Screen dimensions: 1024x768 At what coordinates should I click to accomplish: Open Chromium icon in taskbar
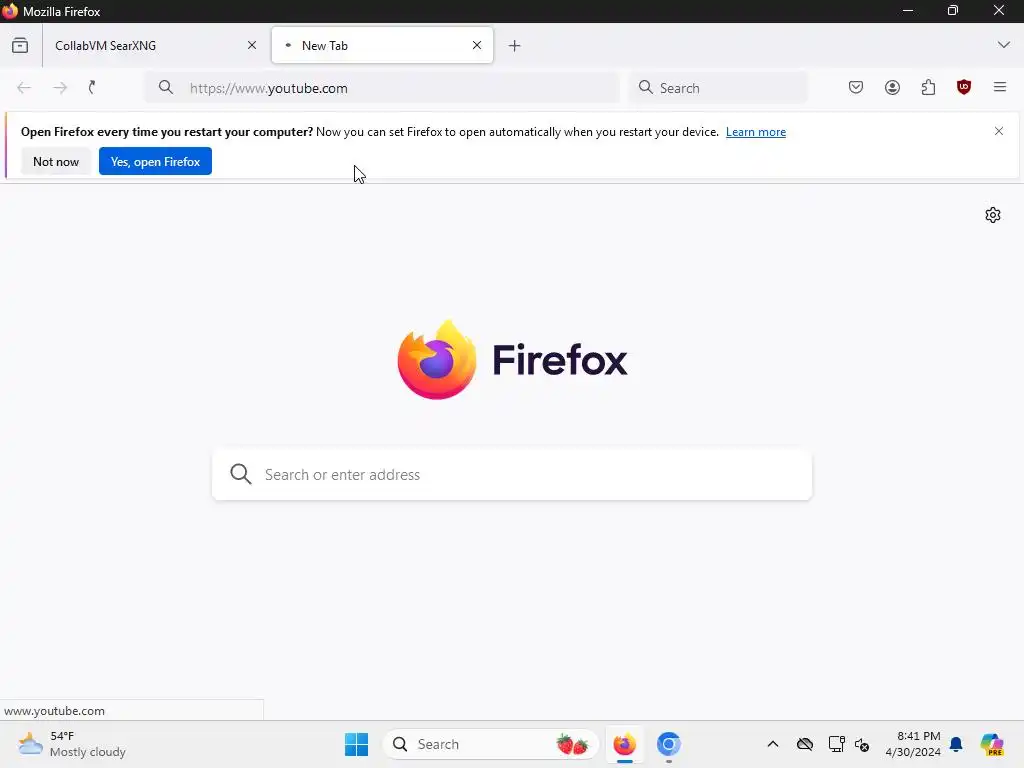coord(669,744)
